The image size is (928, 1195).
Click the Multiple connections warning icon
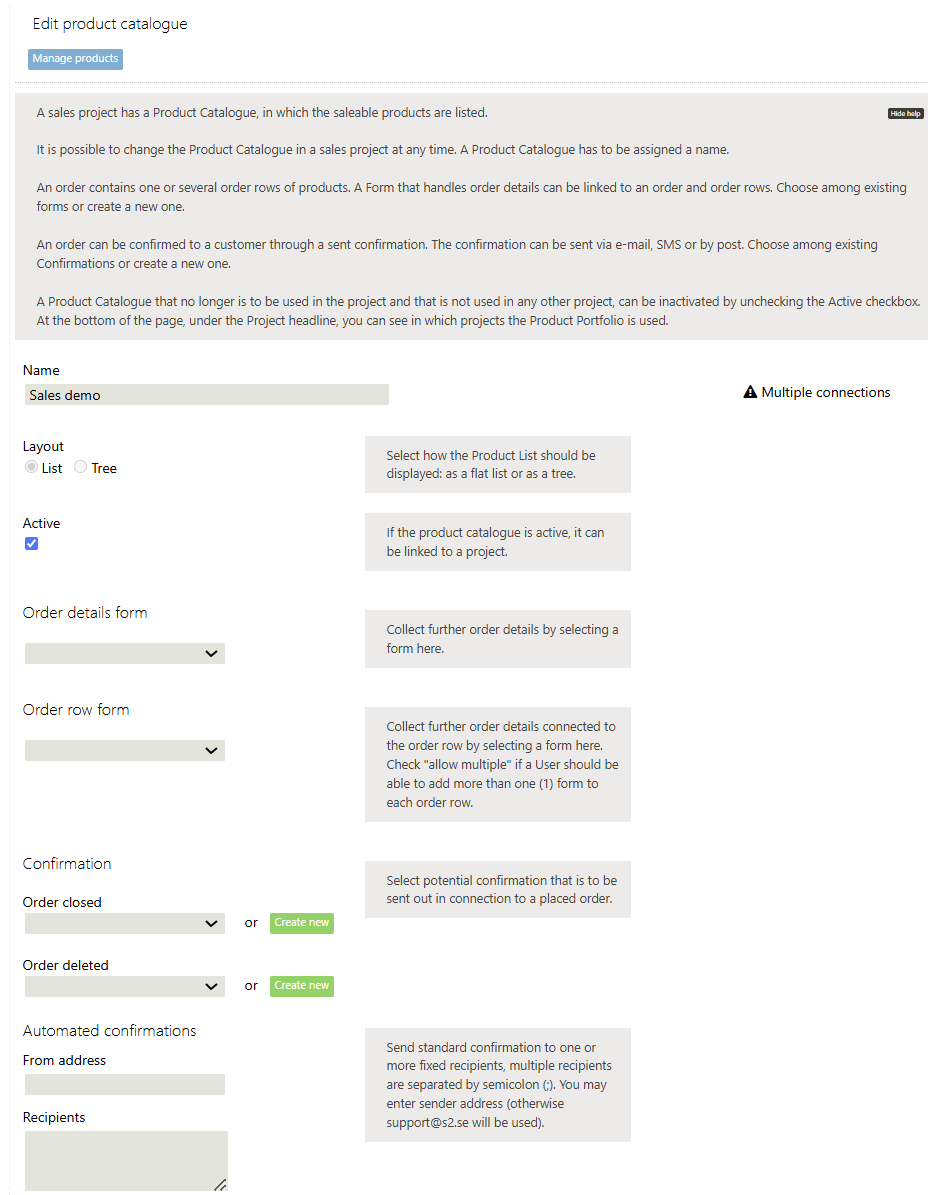point(750,393)
